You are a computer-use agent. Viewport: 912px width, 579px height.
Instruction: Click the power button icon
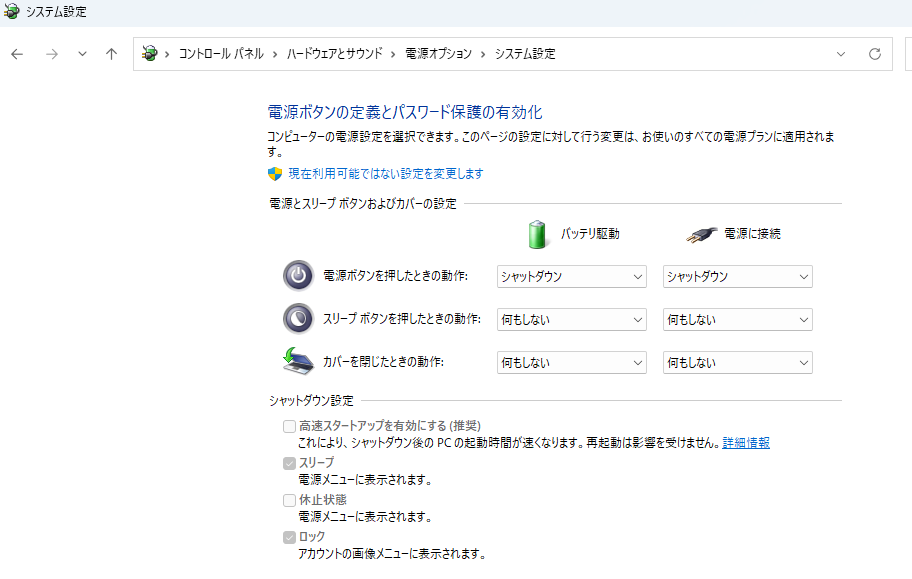click(298, 276)
